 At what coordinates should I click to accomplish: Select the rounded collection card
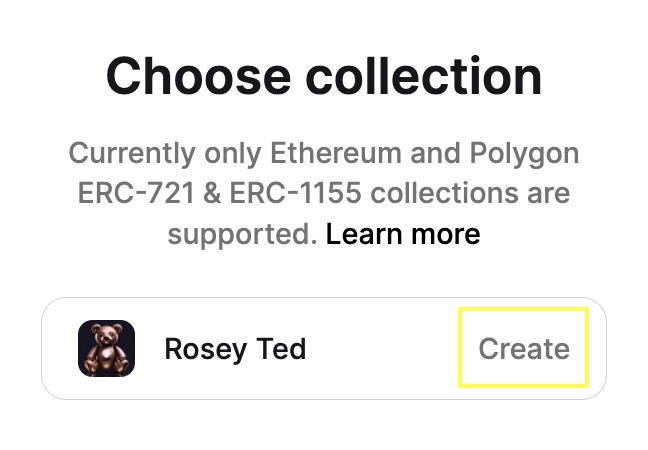324,348
